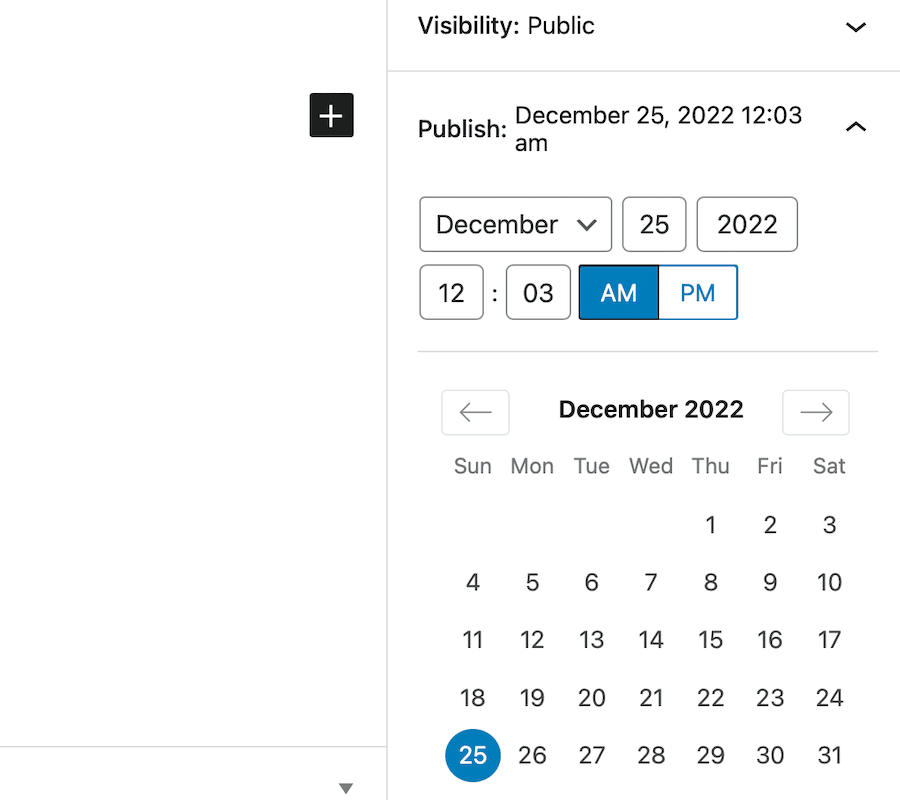Collapse the Publish panel chevron
The width and height of the screenshot is (900, 800).
click(856, 127)
